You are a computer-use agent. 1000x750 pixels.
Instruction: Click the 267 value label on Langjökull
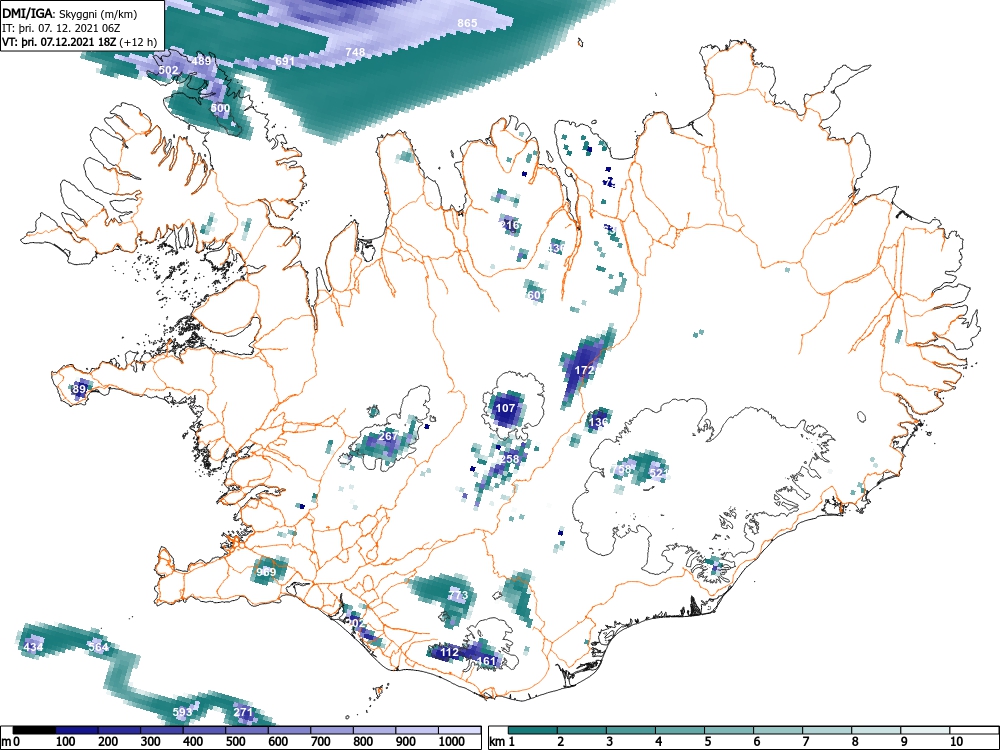(388, 436)
